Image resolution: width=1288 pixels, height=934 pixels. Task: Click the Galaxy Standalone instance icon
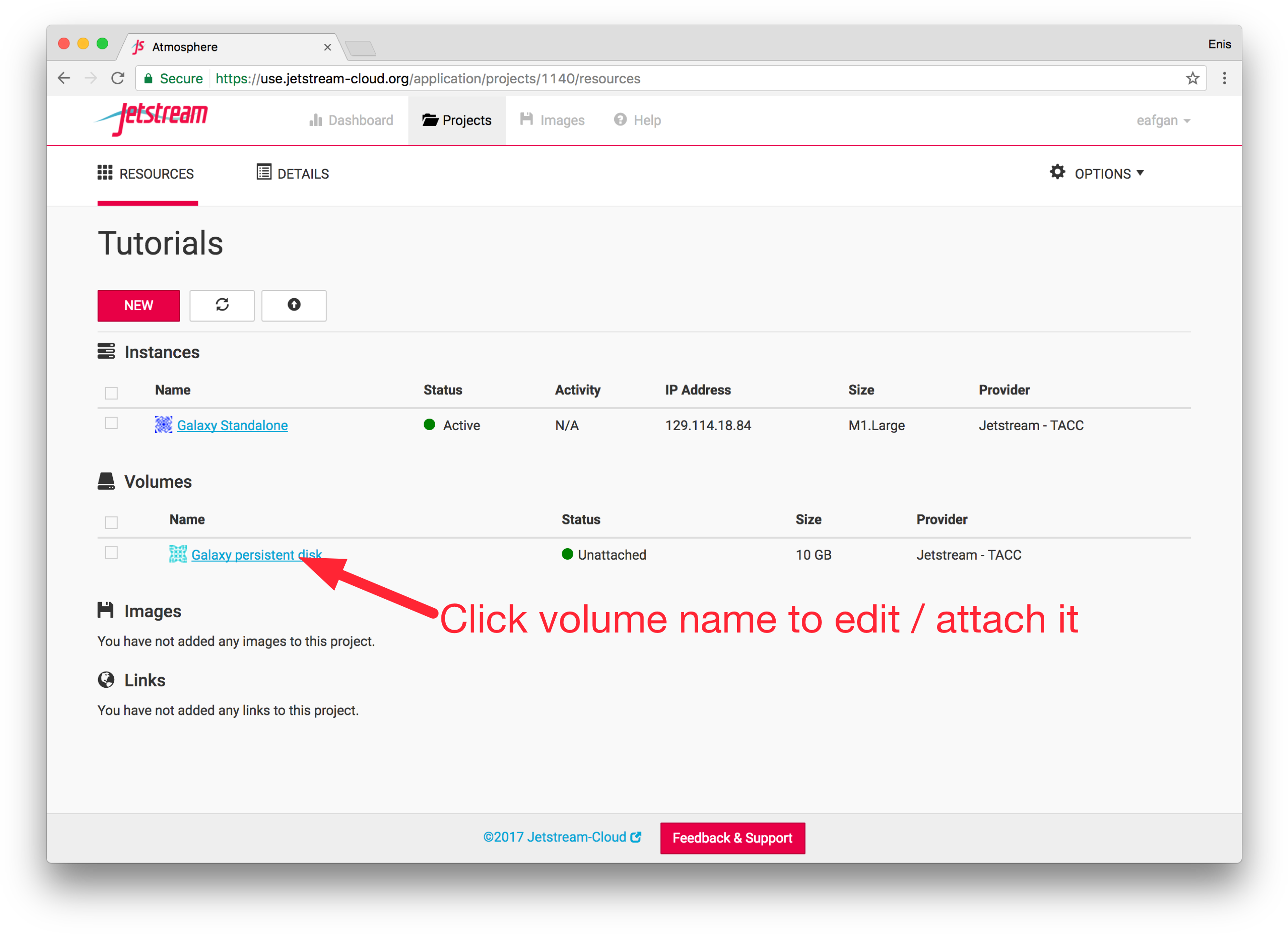(x=163, y=424)
